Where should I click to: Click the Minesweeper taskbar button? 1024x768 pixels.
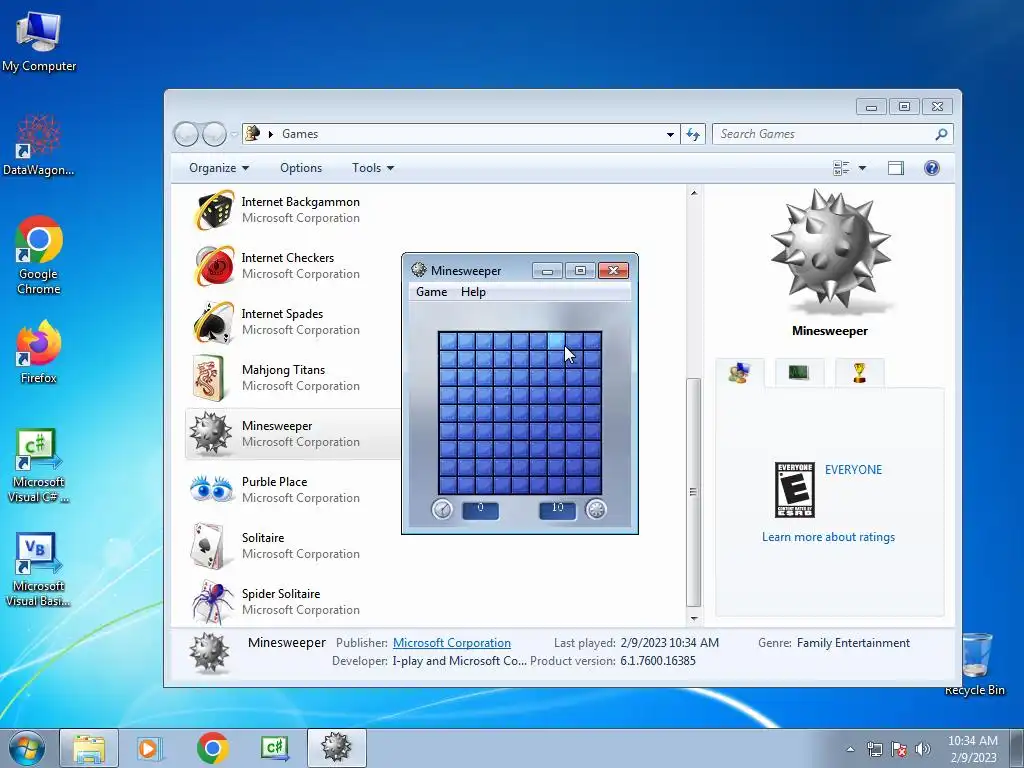coord(337,748)
